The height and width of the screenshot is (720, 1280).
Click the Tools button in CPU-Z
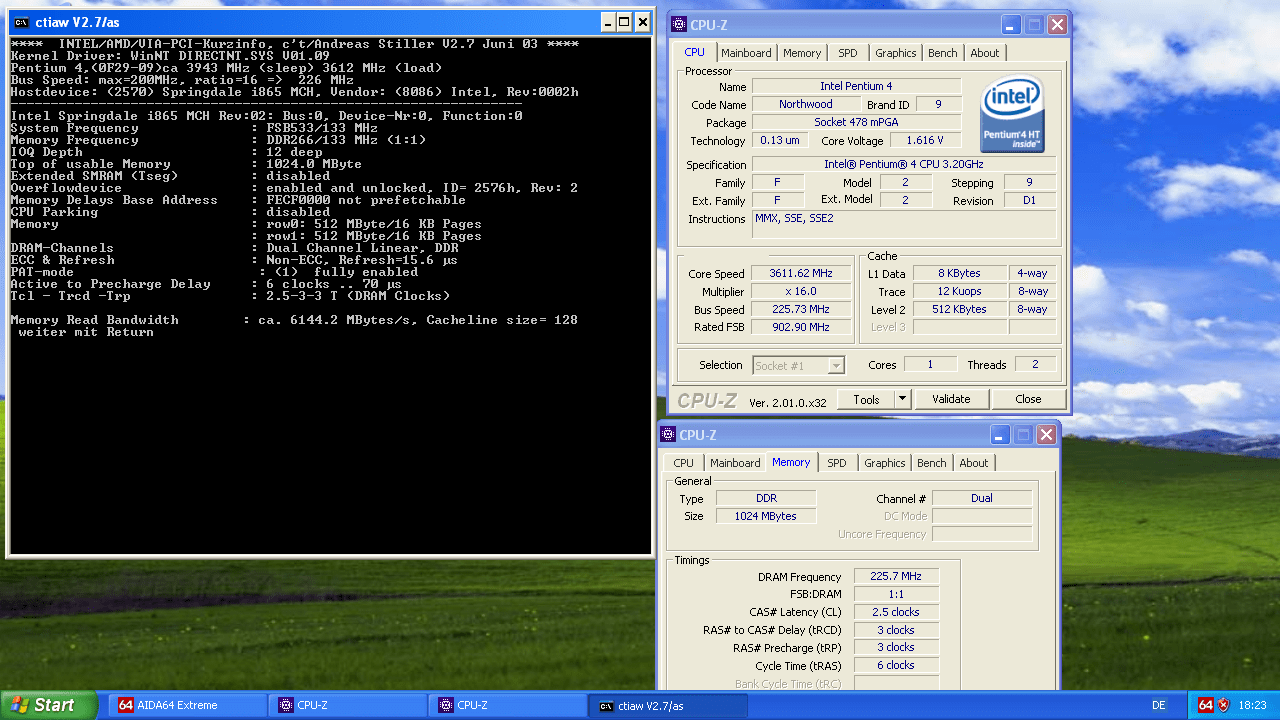866,399
